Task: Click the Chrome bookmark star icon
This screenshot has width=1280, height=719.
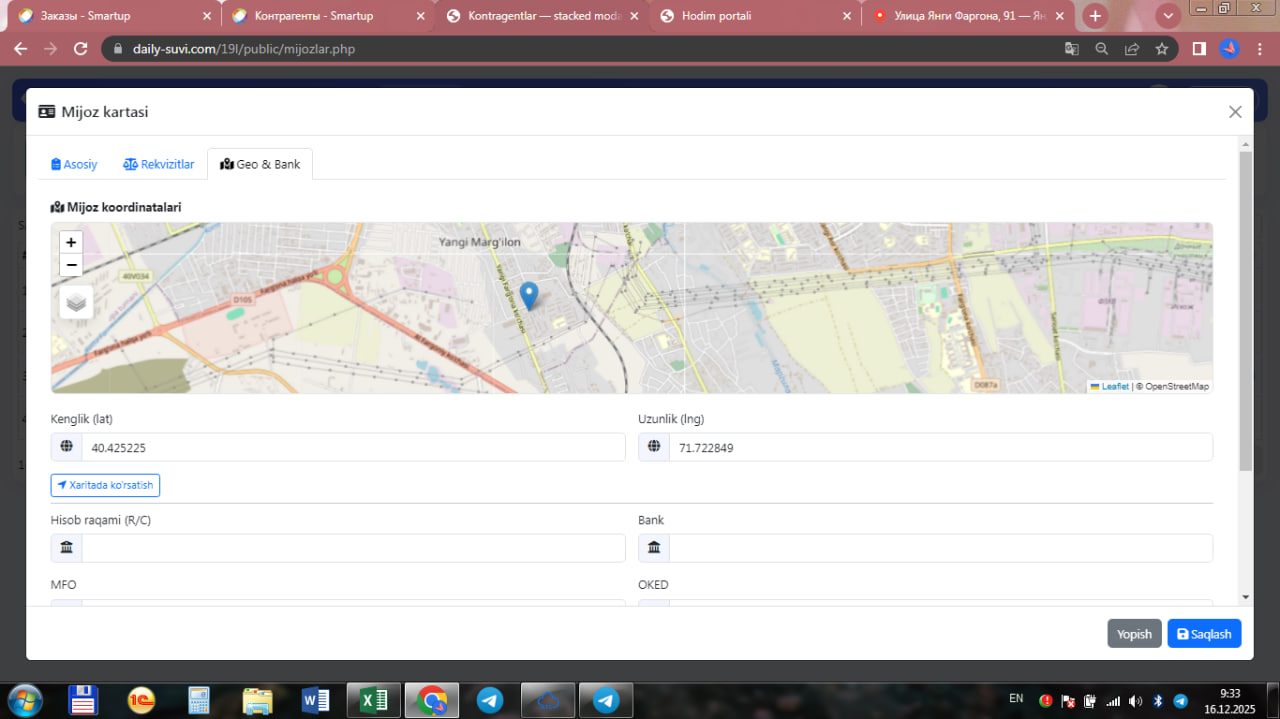Action: pyautogui.click(x=1161, y=49)
